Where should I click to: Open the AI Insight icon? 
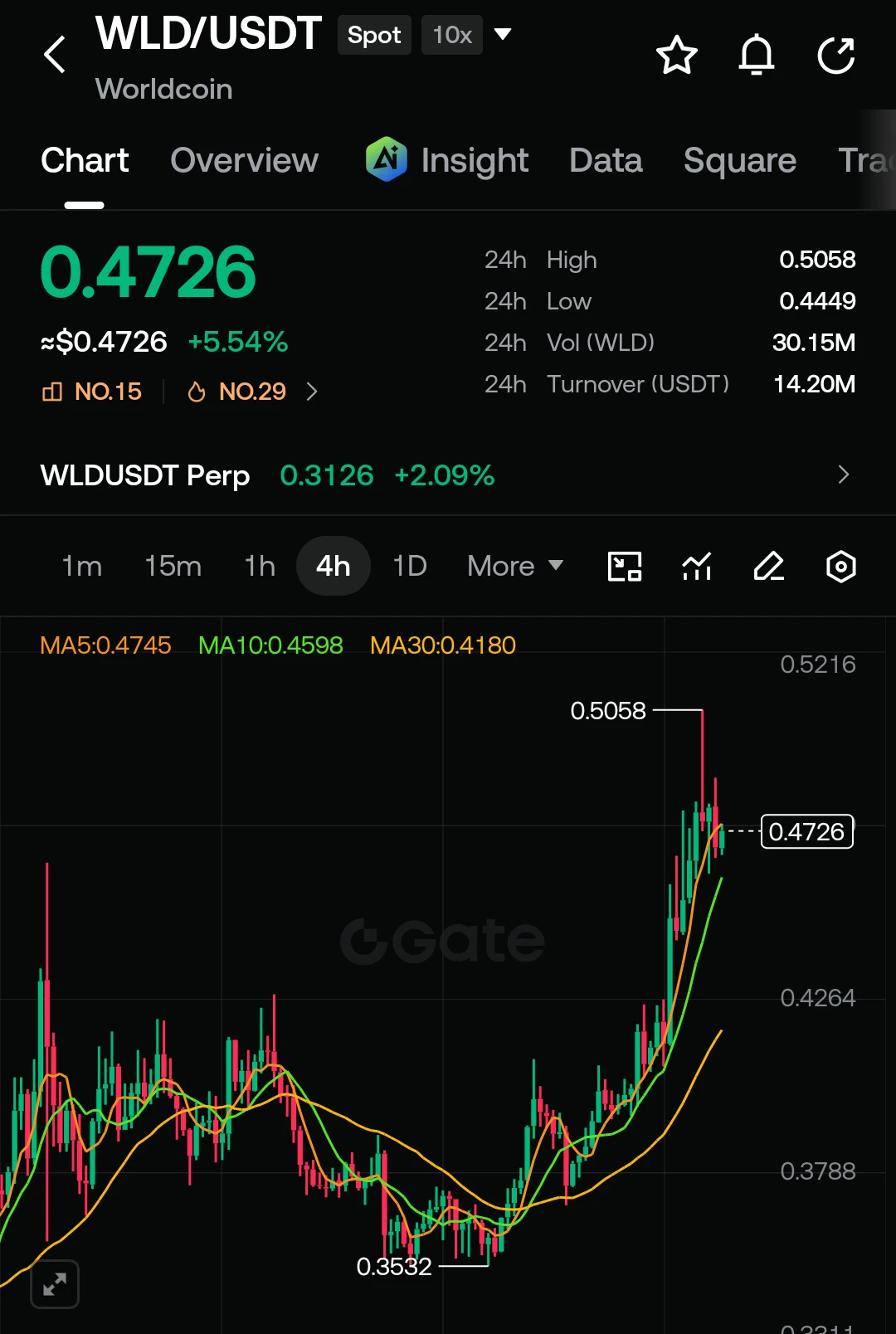click(387, 159)
